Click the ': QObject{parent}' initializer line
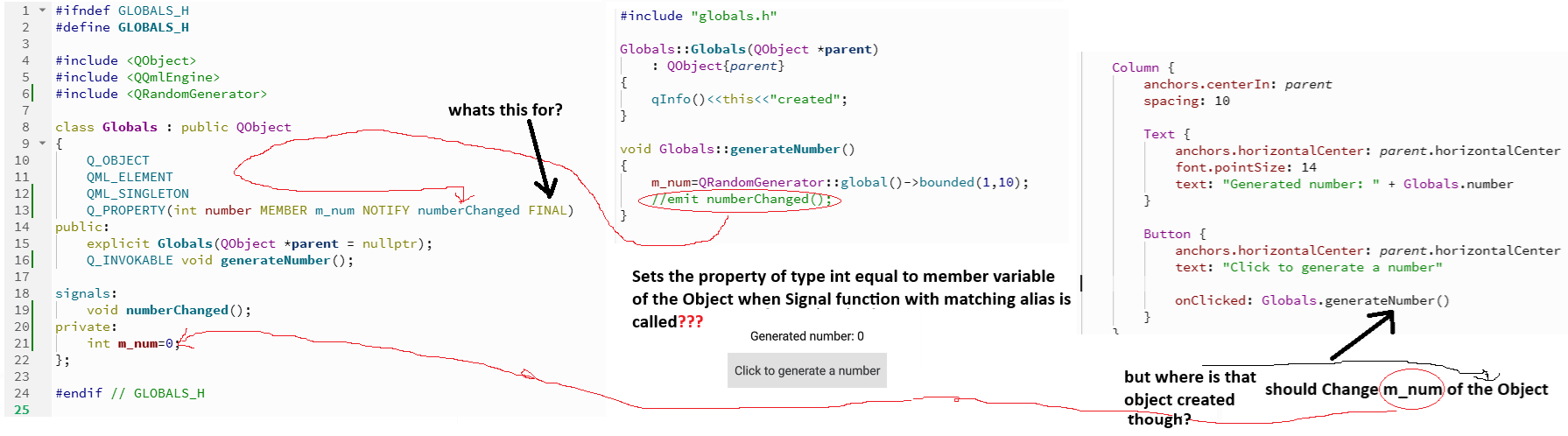Screen dimensions: 1568x436 pos(718,66)
